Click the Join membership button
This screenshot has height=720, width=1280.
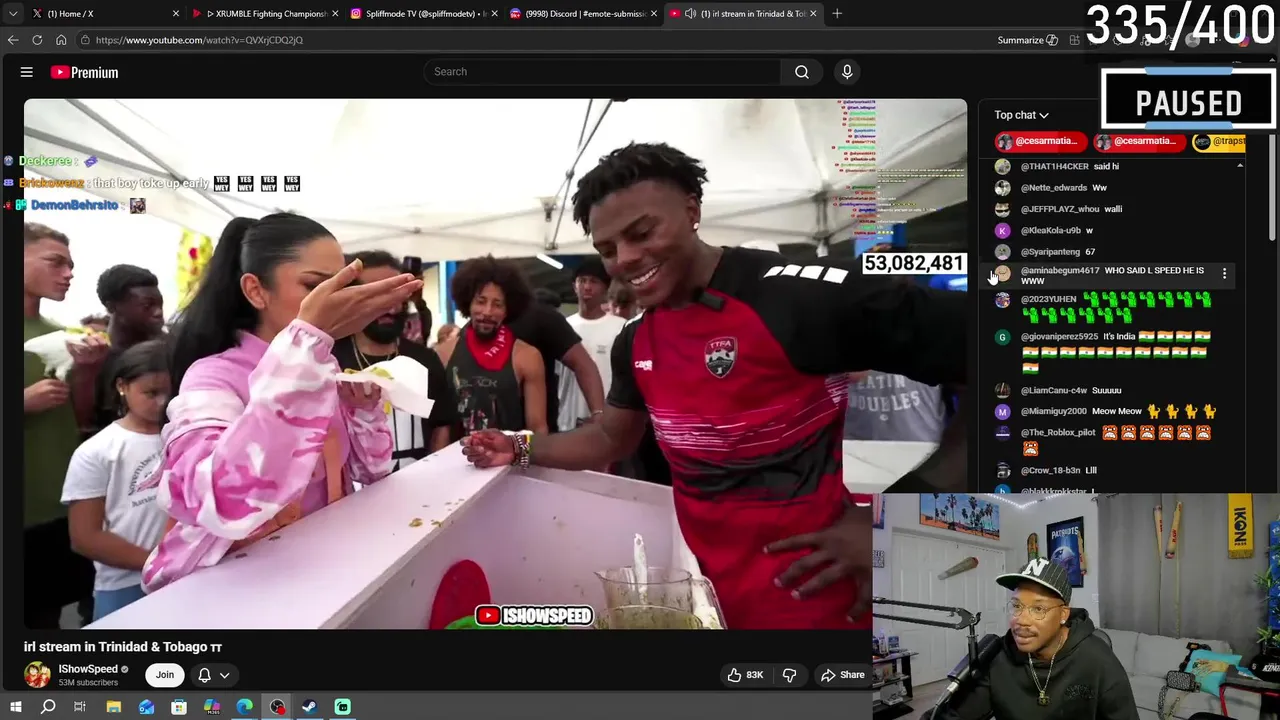point(164,675)
